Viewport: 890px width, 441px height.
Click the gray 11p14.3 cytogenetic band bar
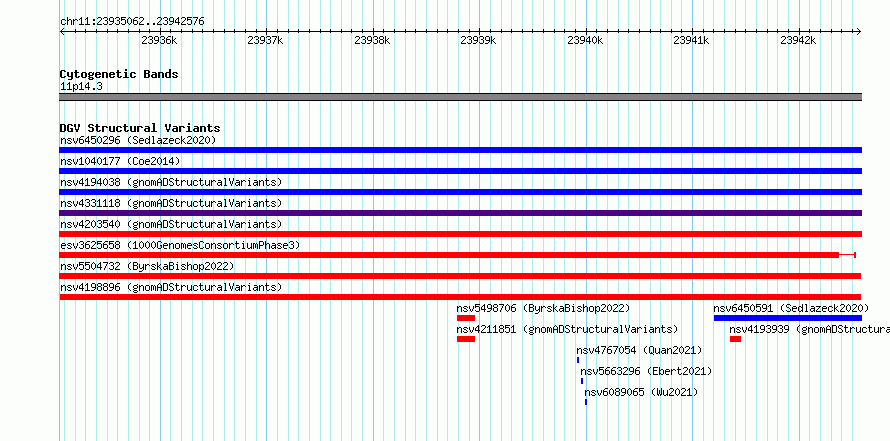click(x=460, y=97)
